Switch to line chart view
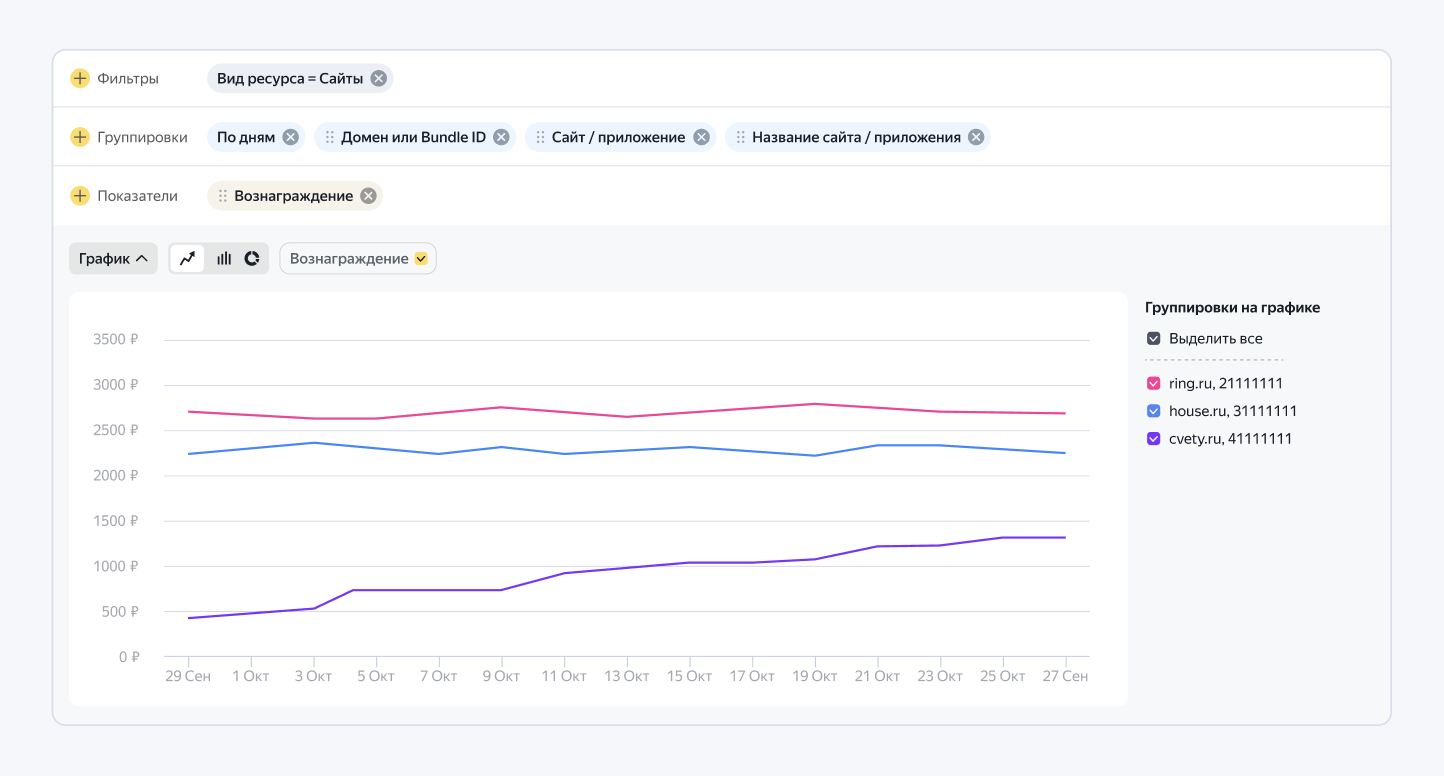The width and height of the screenshot is (1444, 776). 187,258
